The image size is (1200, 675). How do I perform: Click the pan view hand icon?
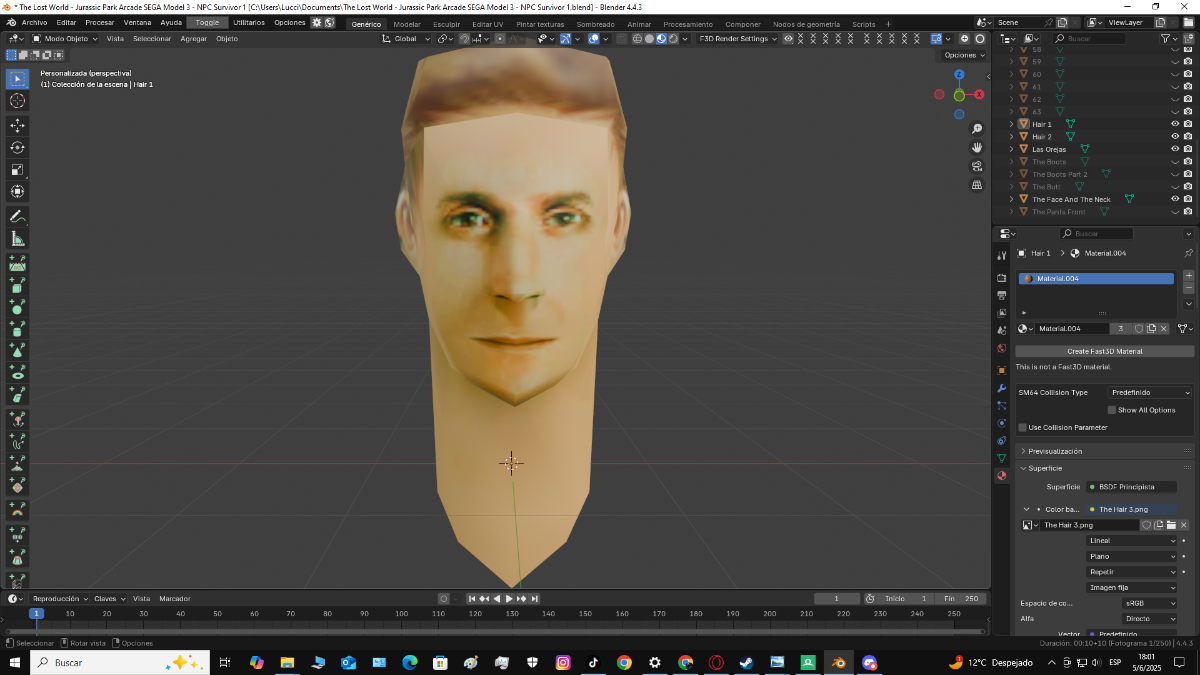(x=977, y=147)
